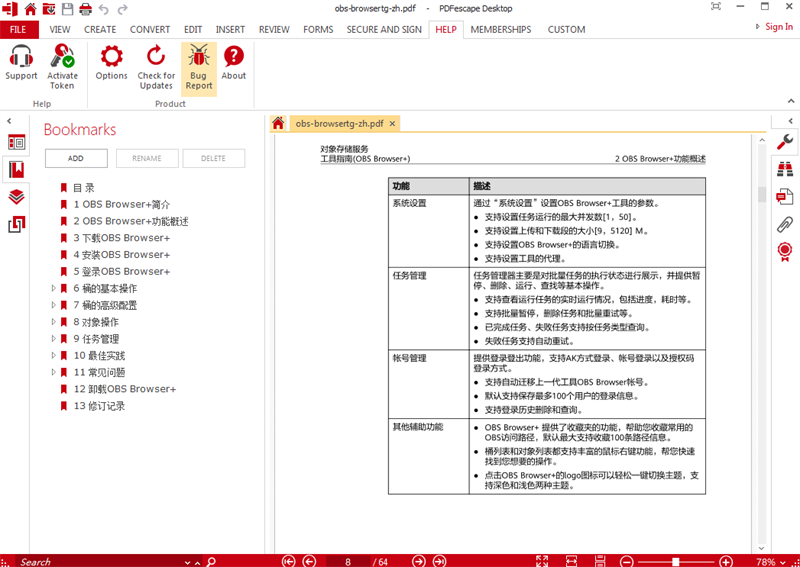Open the binoculars search panel icon

coord(786,168)
